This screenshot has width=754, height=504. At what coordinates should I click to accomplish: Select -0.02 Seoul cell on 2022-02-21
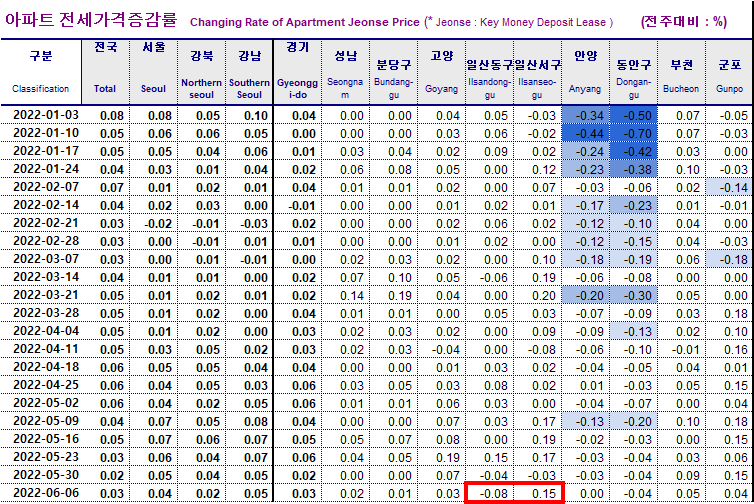point(153,223)
